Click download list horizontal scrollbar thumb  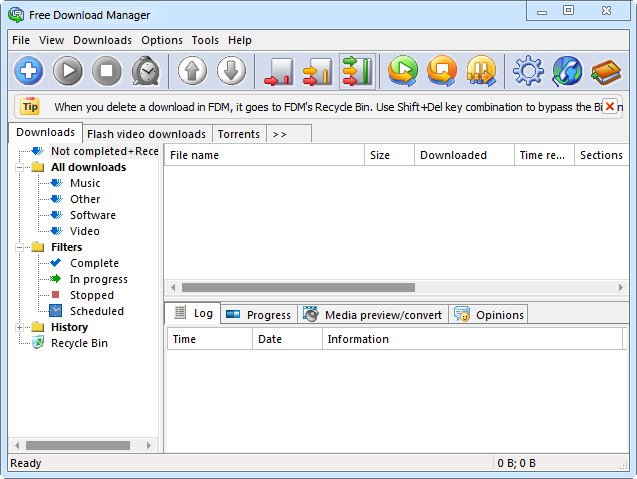pos(298,288)
